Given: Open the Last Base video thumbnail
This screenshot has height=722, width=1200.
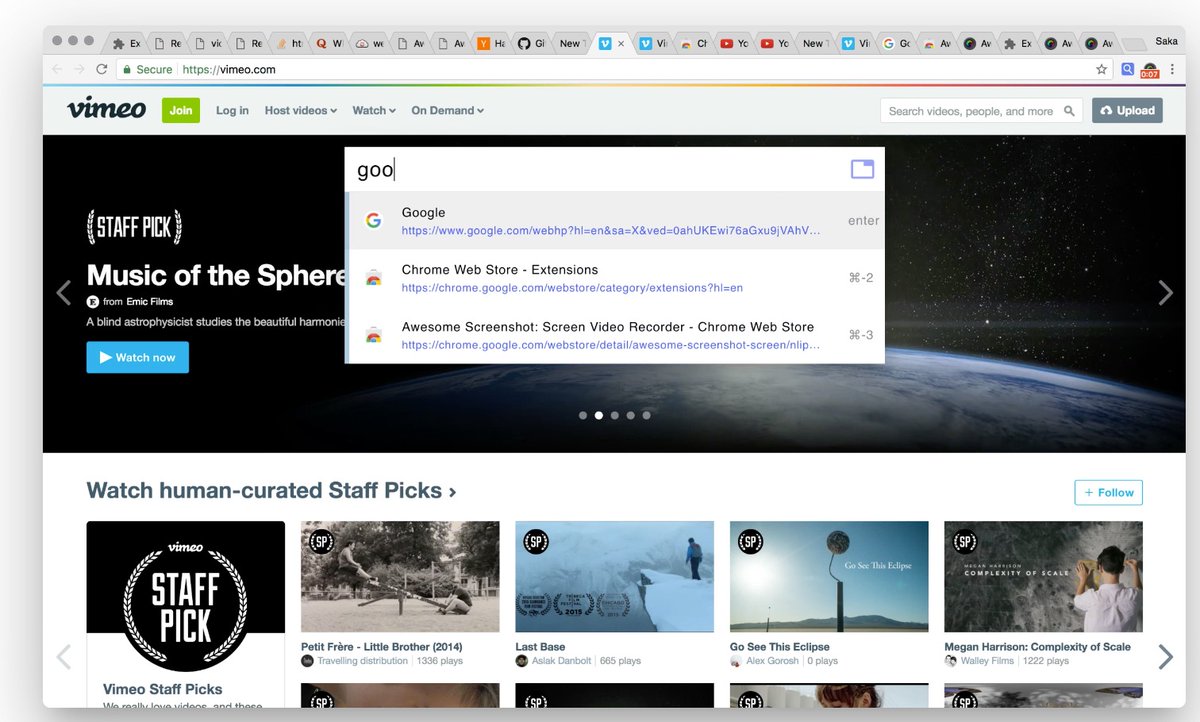Looking at the screenshot, I should 614,577.
